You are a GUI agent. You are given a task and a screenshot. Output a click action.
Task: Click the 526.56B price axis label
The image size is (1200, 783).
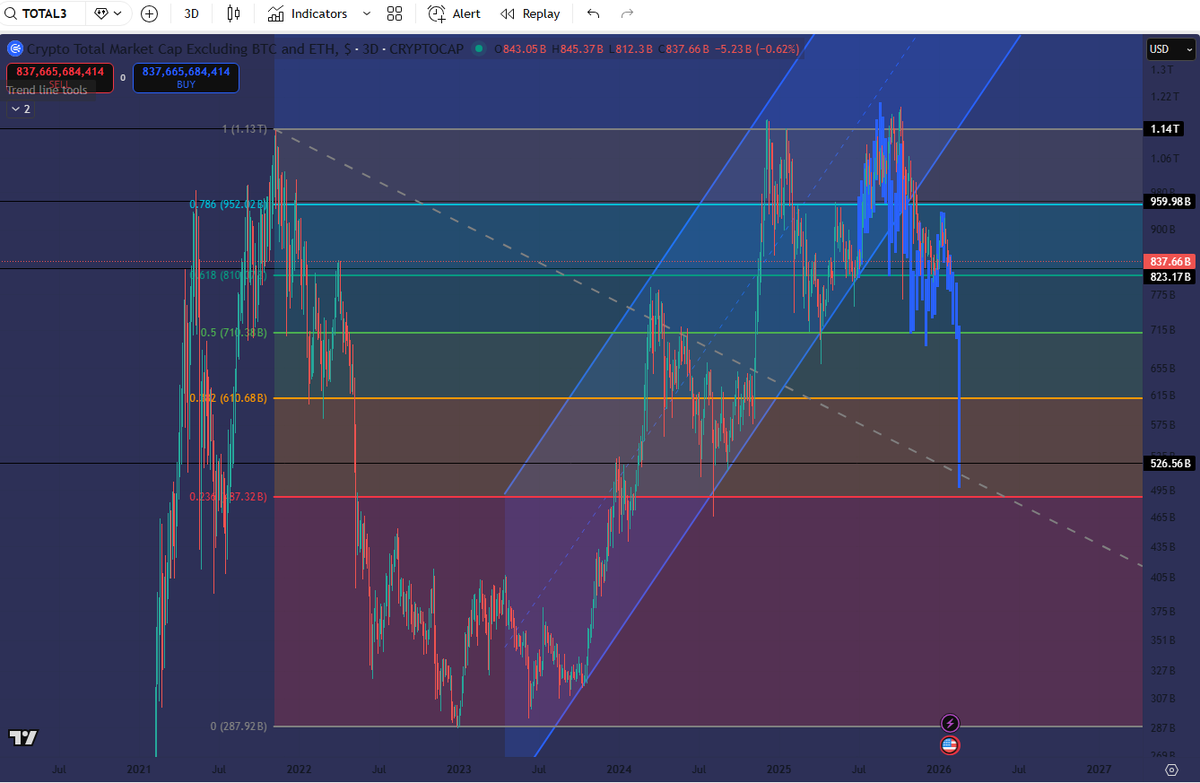(1171, 464)
